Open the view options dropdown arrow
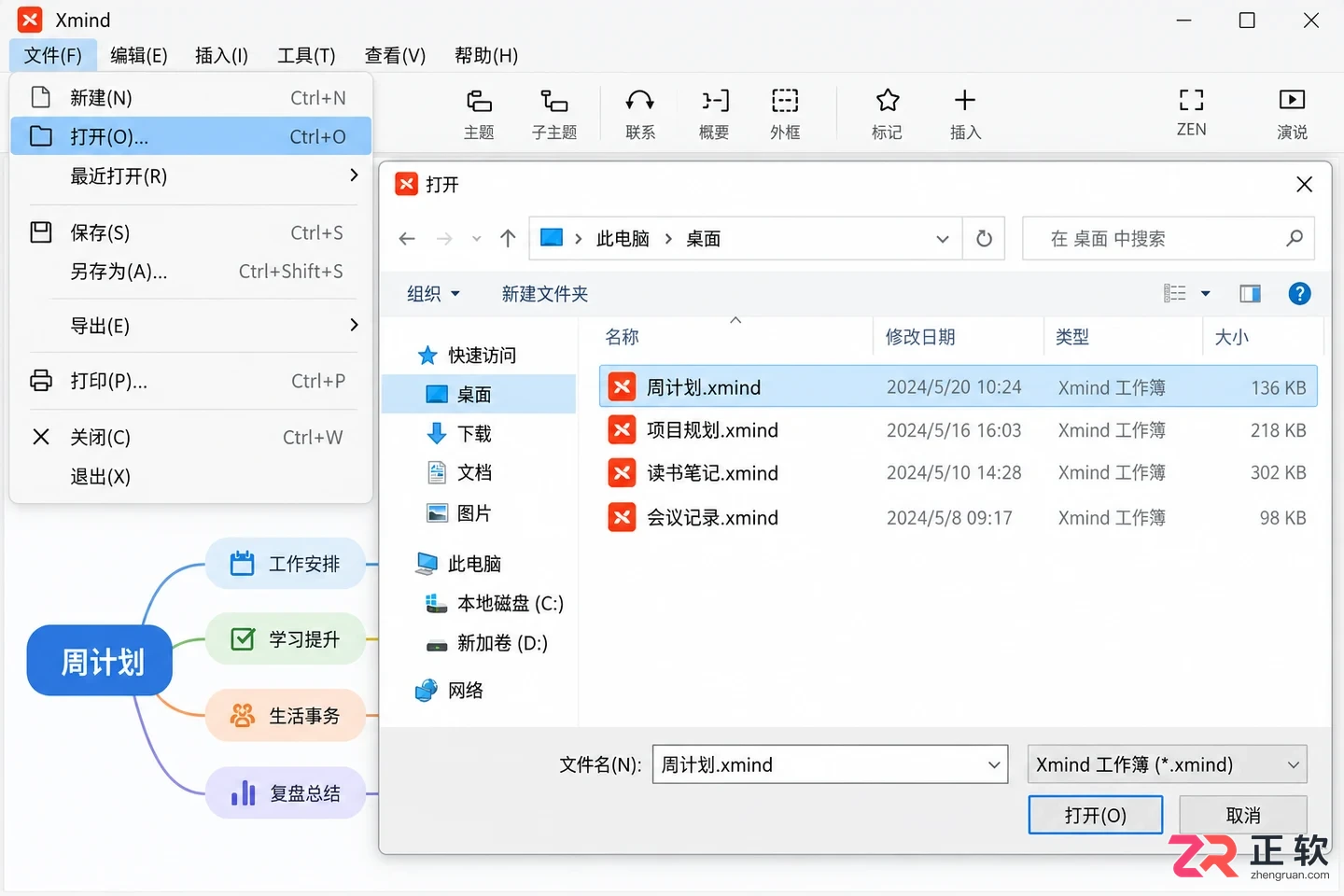The width and height of the screenshot is (1344, 896). click(1205, 294)
